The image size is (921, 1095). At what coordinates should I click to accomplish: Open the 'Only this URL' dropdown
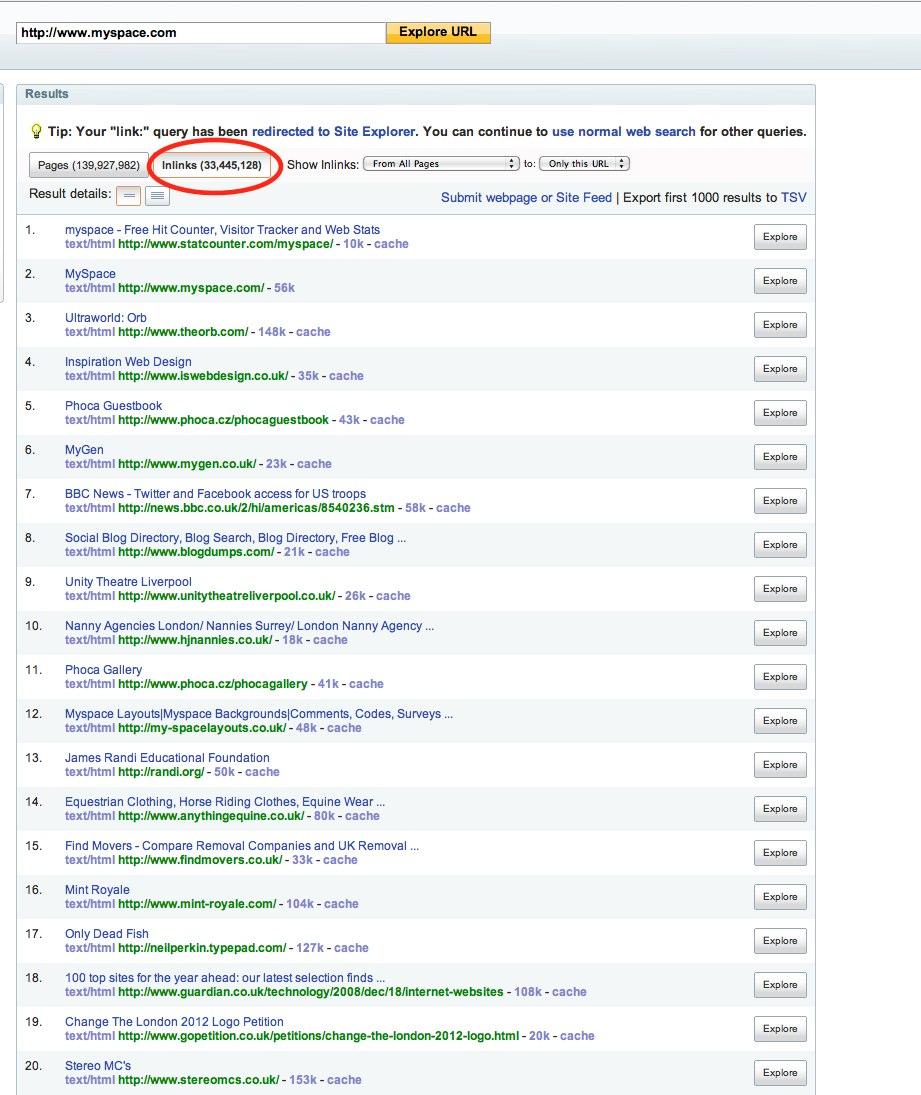(584, 163)
